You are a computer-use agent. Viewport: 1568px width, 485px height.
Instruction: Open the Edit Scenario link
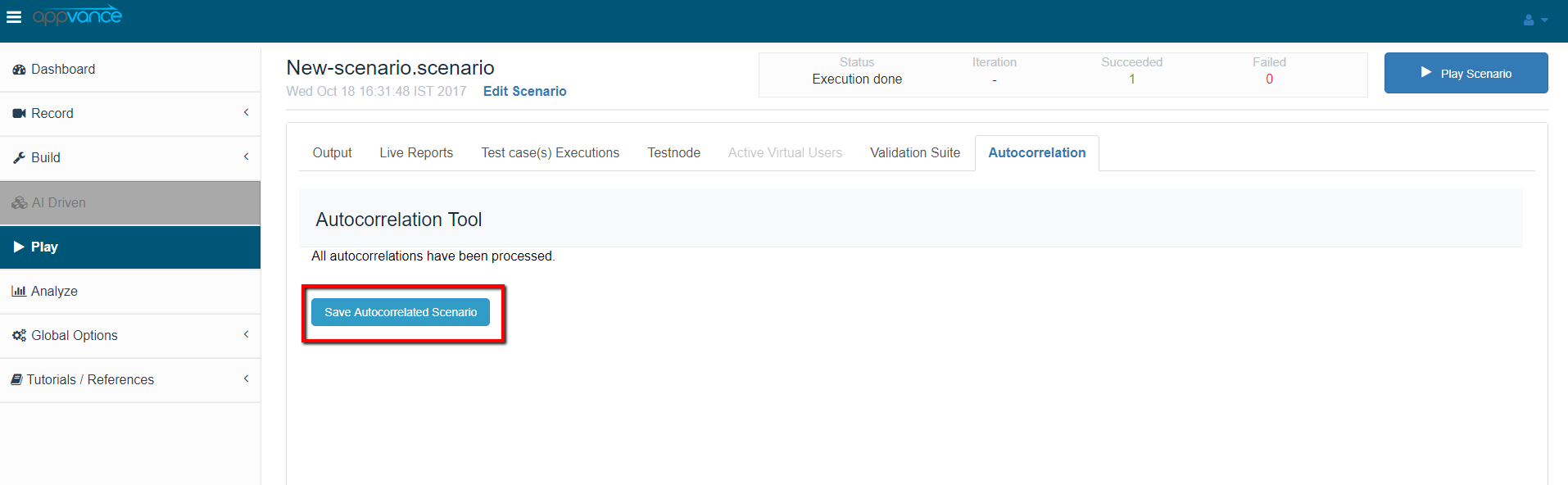[524, 92]
